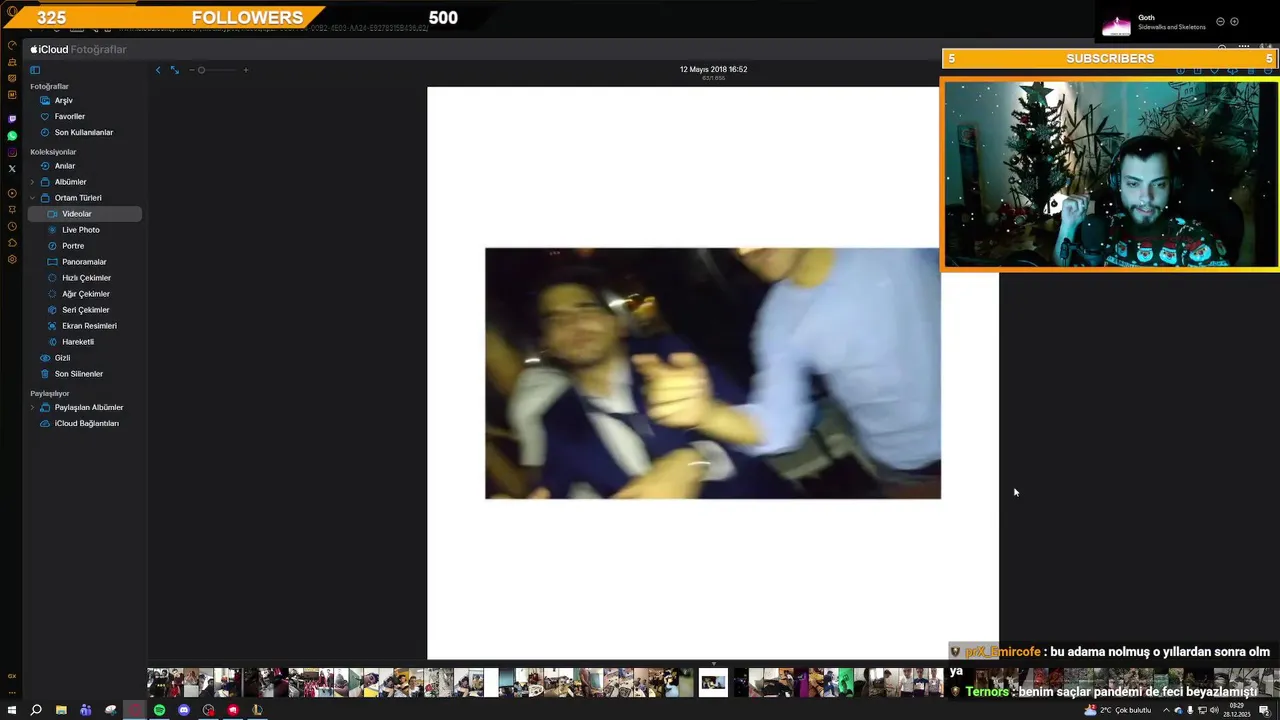
Task: Open Instagram icon in browser sidebar
Action: pos(12,152)
